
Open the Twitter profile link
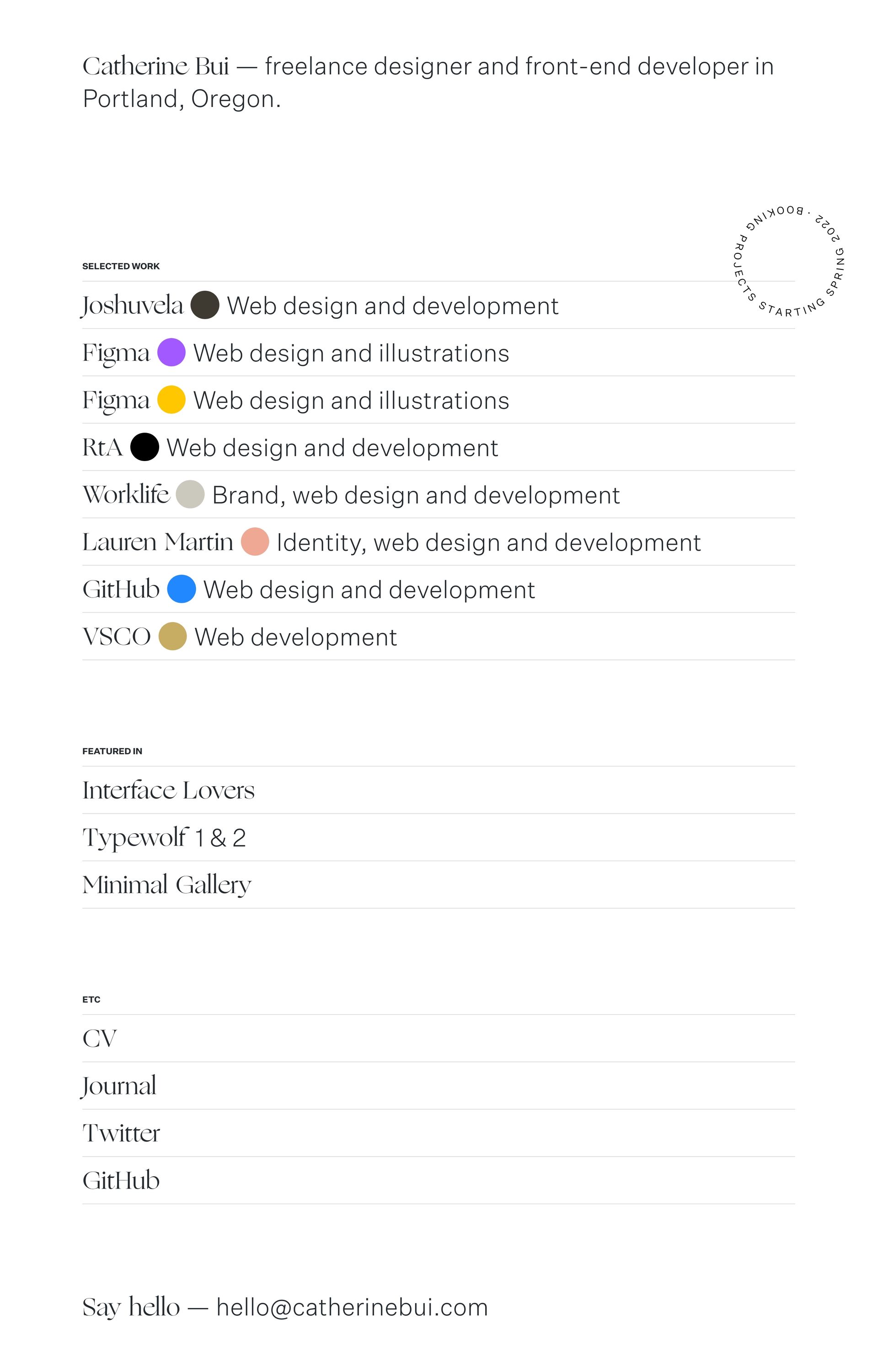coord(121,1133)
